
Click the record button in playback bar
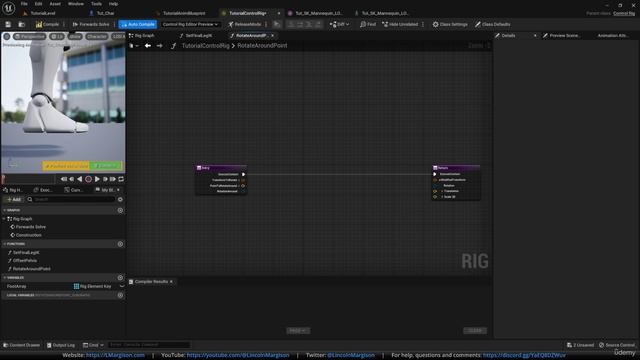click(x=88, y=179)
